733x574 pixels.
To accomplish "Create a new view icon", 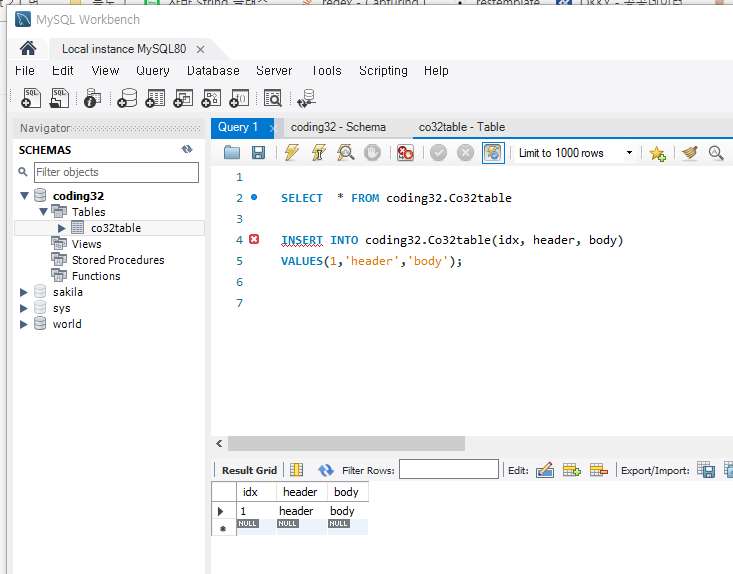I will (183, 98).
